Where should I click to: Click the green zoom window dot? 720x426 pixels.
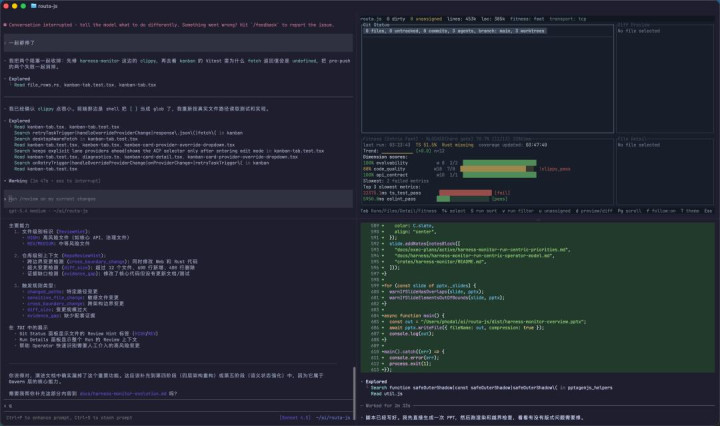[23, 5]
